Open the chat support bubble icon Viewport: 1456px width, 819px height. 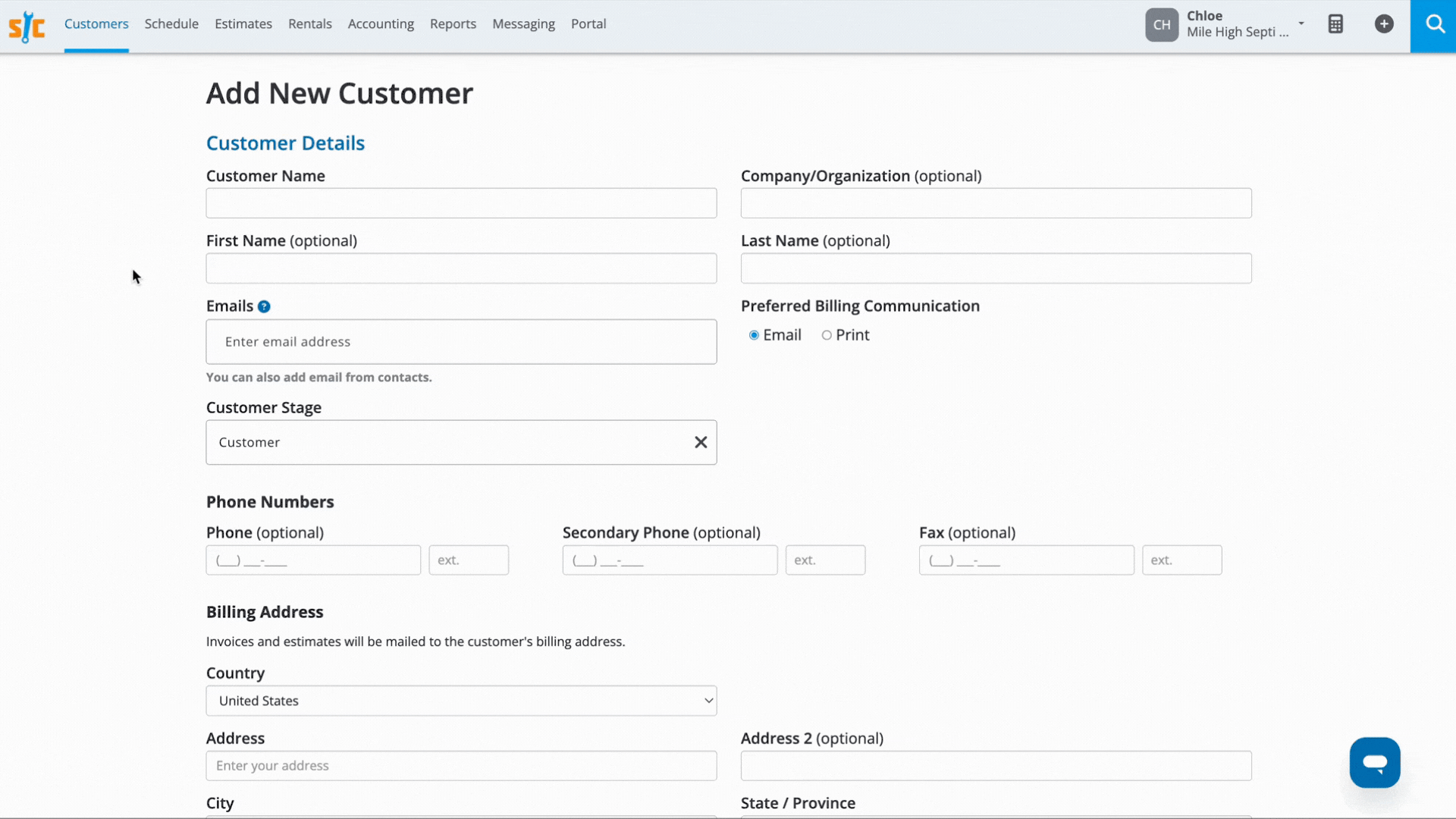tap(1374, 762)
